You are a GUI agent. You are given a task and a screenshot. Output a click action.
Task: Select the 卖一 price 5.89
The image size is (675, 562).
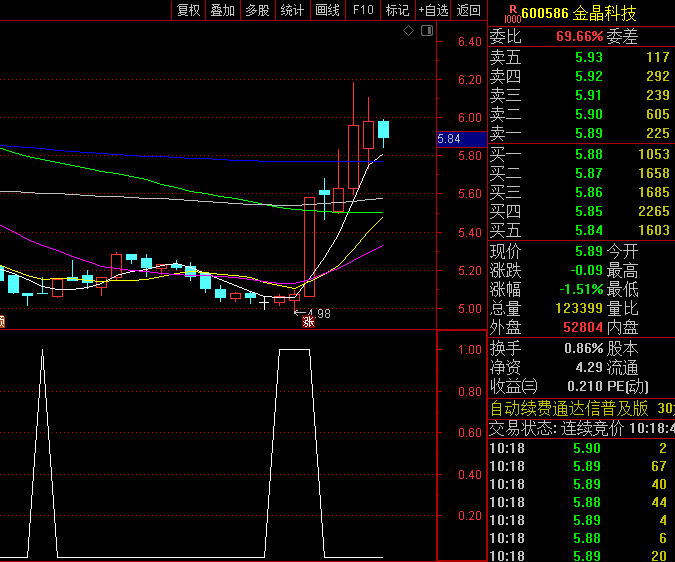click(x=588, y=133)
